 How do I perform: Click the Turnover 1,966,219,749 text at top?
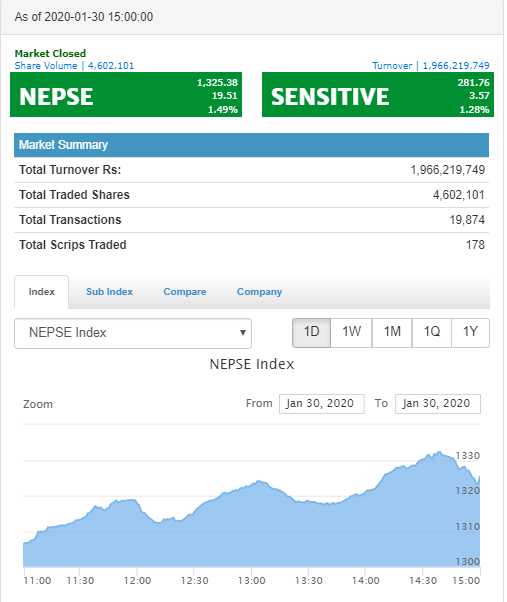click(431, 66)
